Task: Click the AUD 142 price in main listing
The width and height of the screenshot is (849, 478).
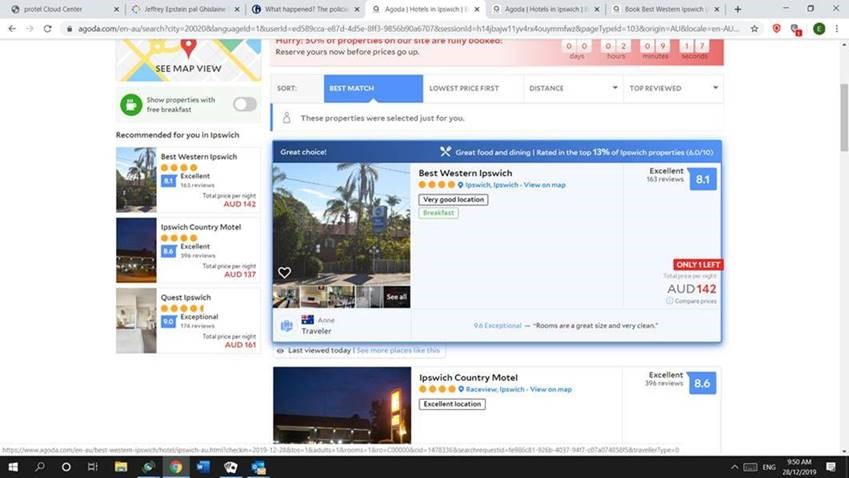Action: (x=691, y=289)
